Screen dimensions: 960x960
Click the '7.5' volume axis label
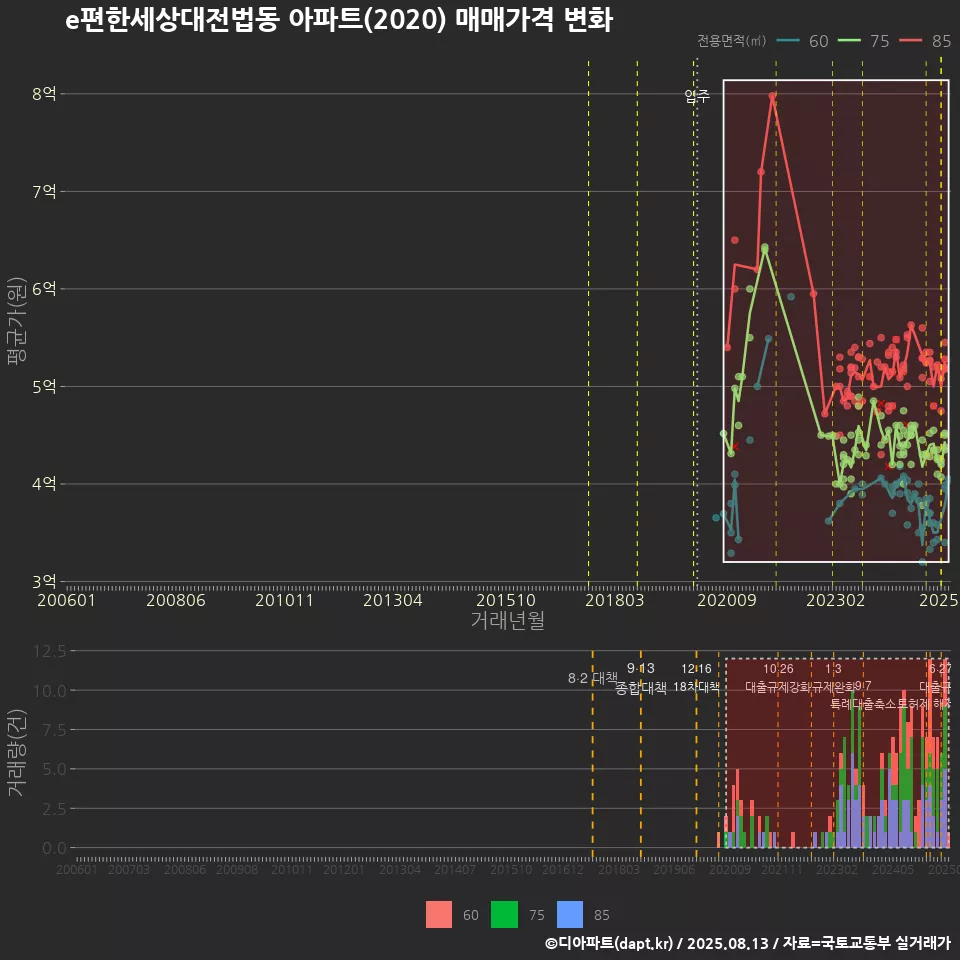point(54,730)
